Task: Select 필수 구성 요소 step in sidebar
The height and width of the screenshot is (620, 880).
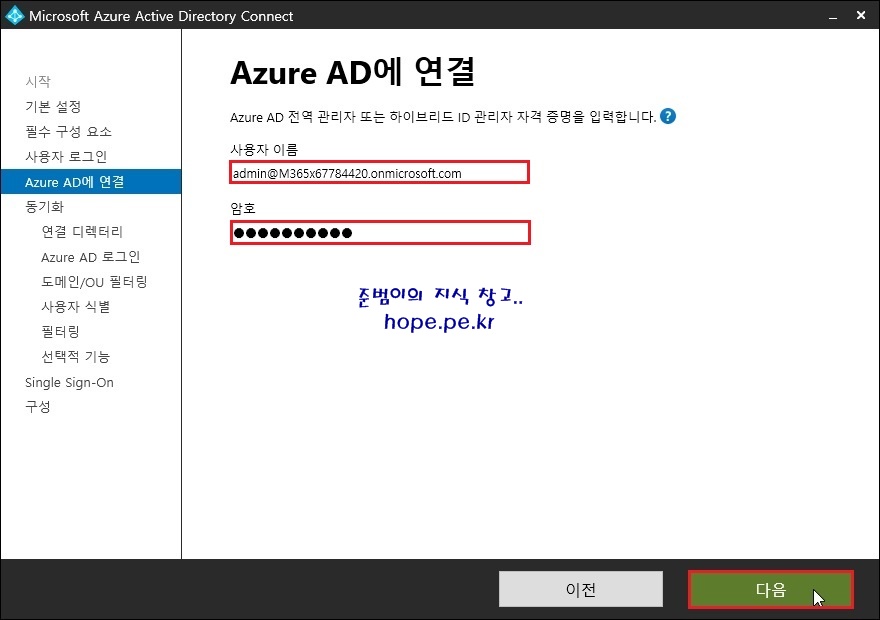Action: [68, 131]
